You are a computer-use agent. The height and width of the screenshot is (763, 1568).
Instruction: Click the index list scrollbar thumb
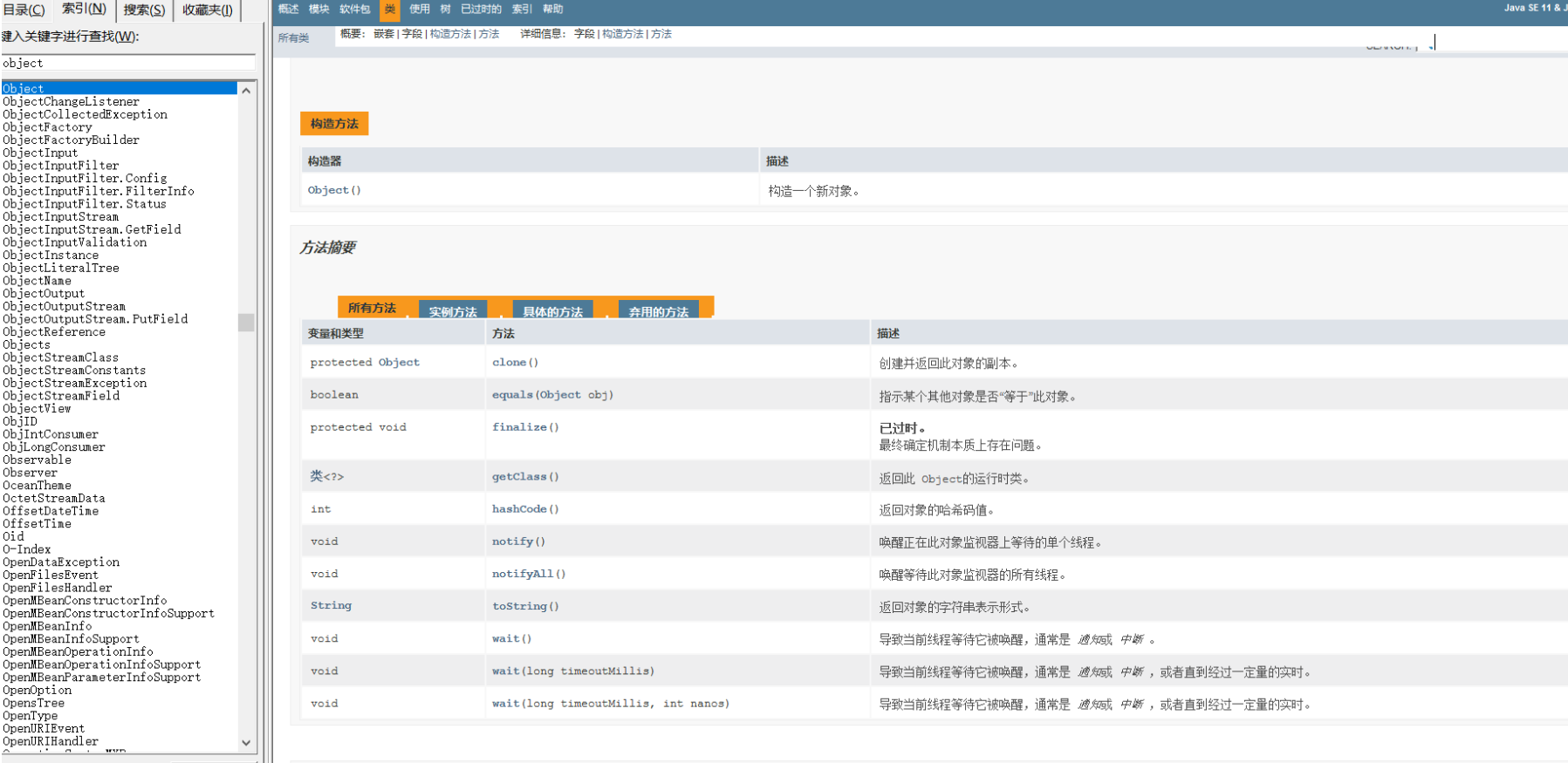coord(246,323)
